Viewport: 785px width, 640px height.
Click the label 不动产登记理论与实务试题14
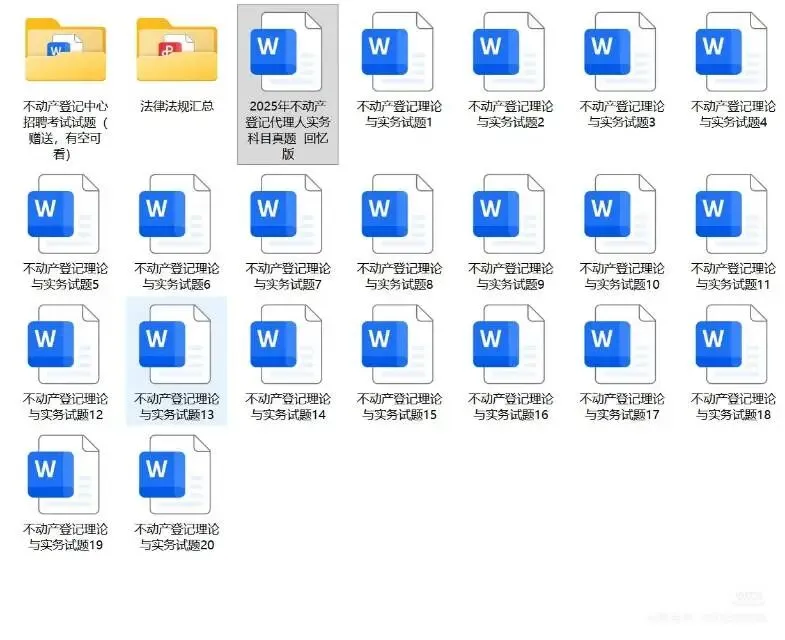coord(288,406)
